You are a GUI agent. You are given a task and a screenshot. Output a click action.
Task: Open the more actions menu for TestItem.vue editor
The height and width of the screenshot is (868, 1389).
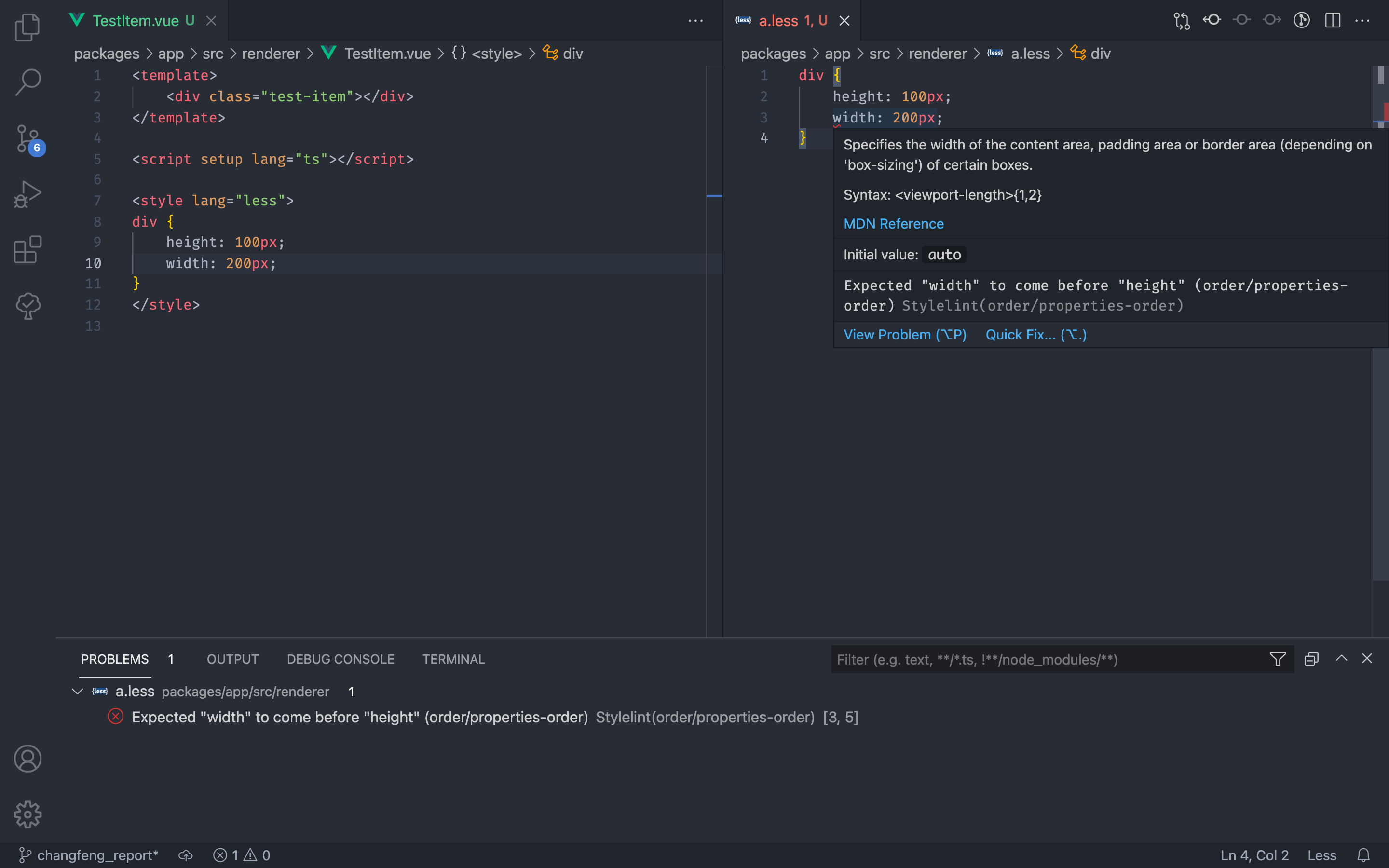point(695,20)
